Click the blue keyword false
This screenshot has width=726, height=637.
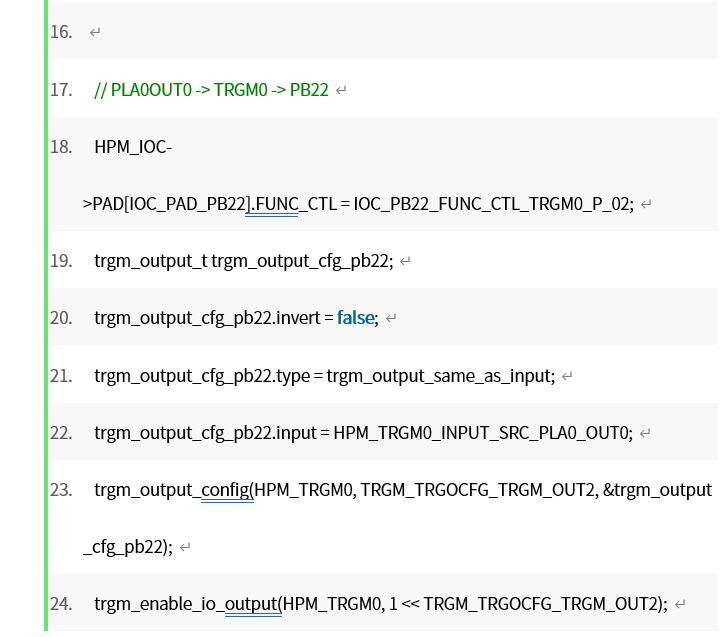(356, 318)
